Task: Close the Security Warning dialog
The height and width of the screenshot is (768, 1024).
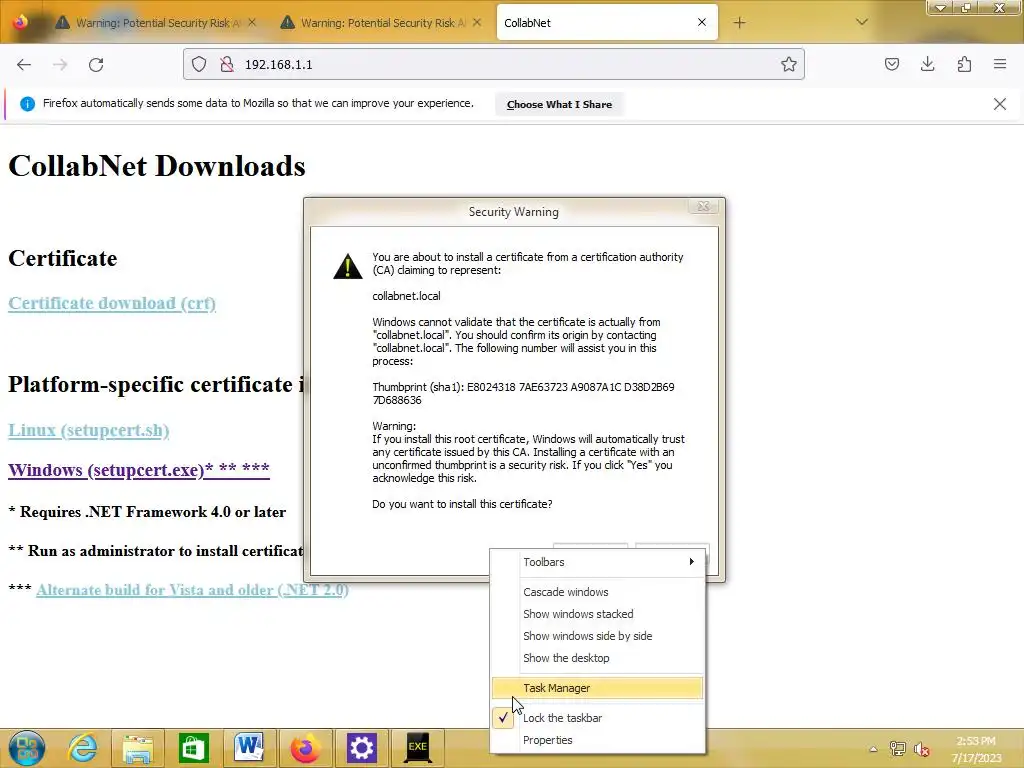Action: [x=703, y=206]
